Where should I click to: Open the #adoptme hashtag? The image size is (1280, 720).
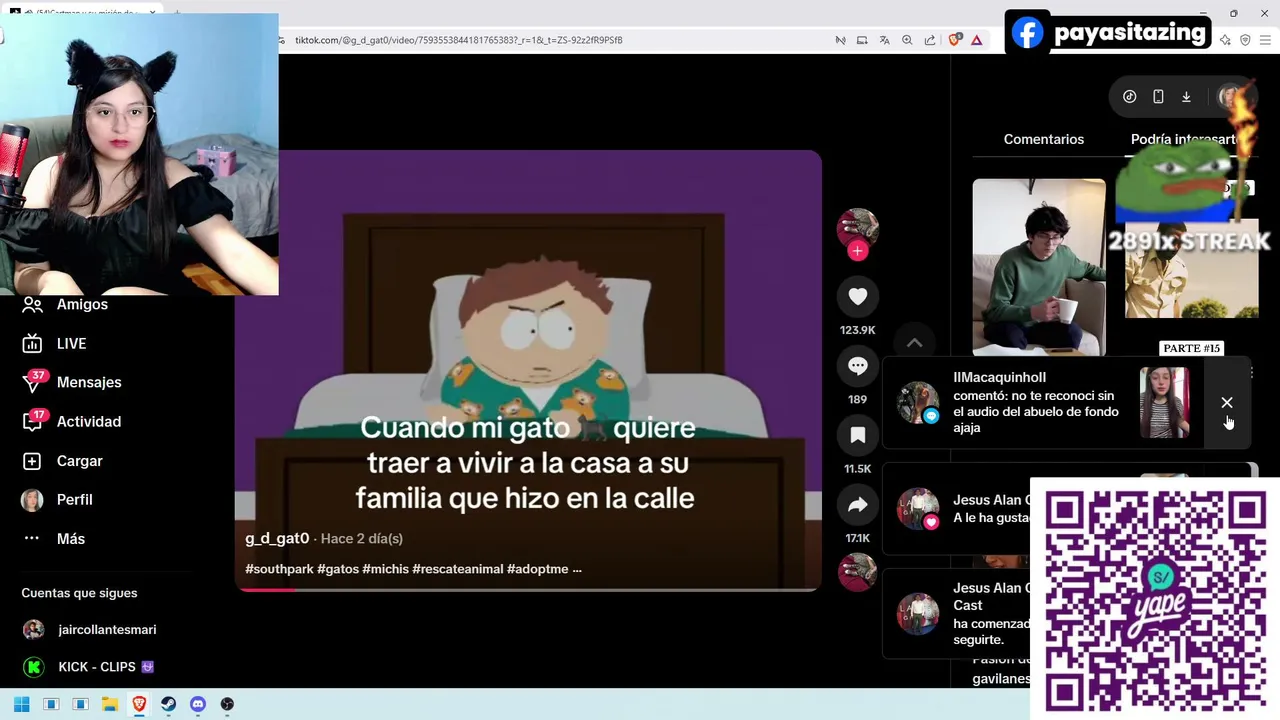click(x=537, y=569)
